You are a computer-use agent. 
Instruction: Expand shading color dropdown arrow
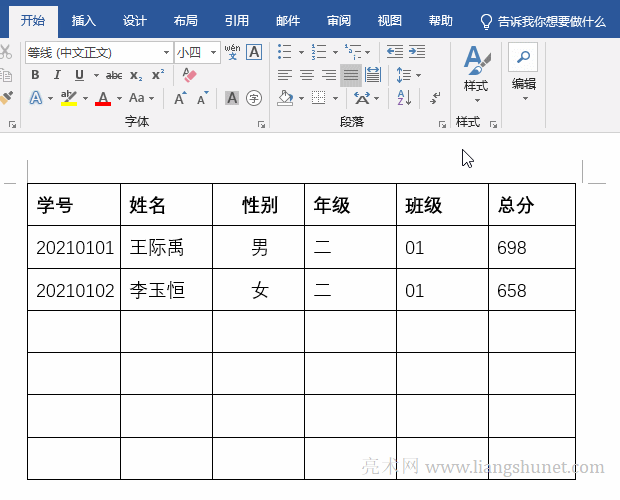[x=301, y=98]
